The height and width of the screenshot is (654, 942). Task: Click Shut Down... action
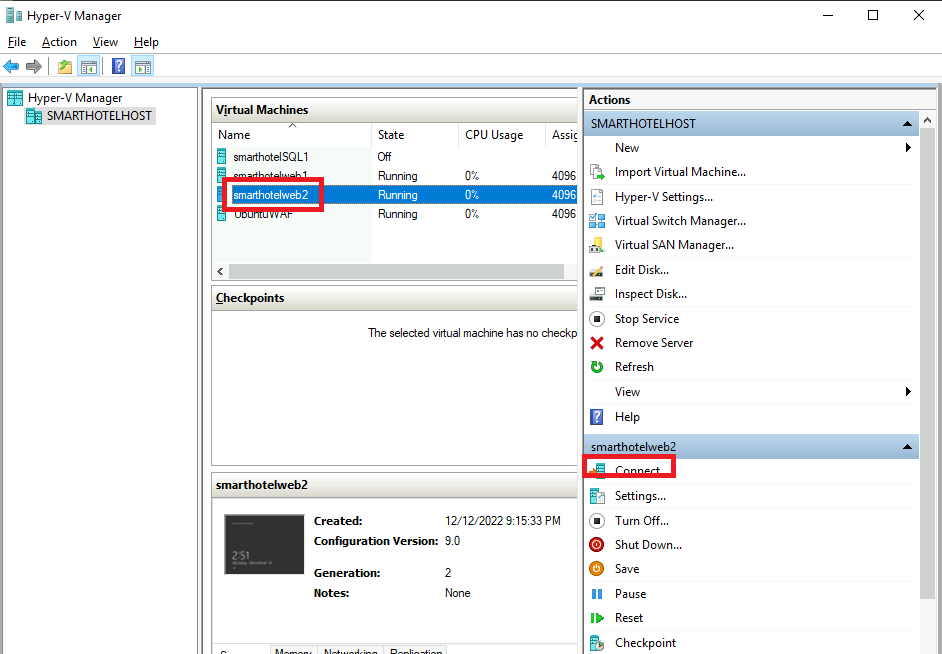pos(648,545)
